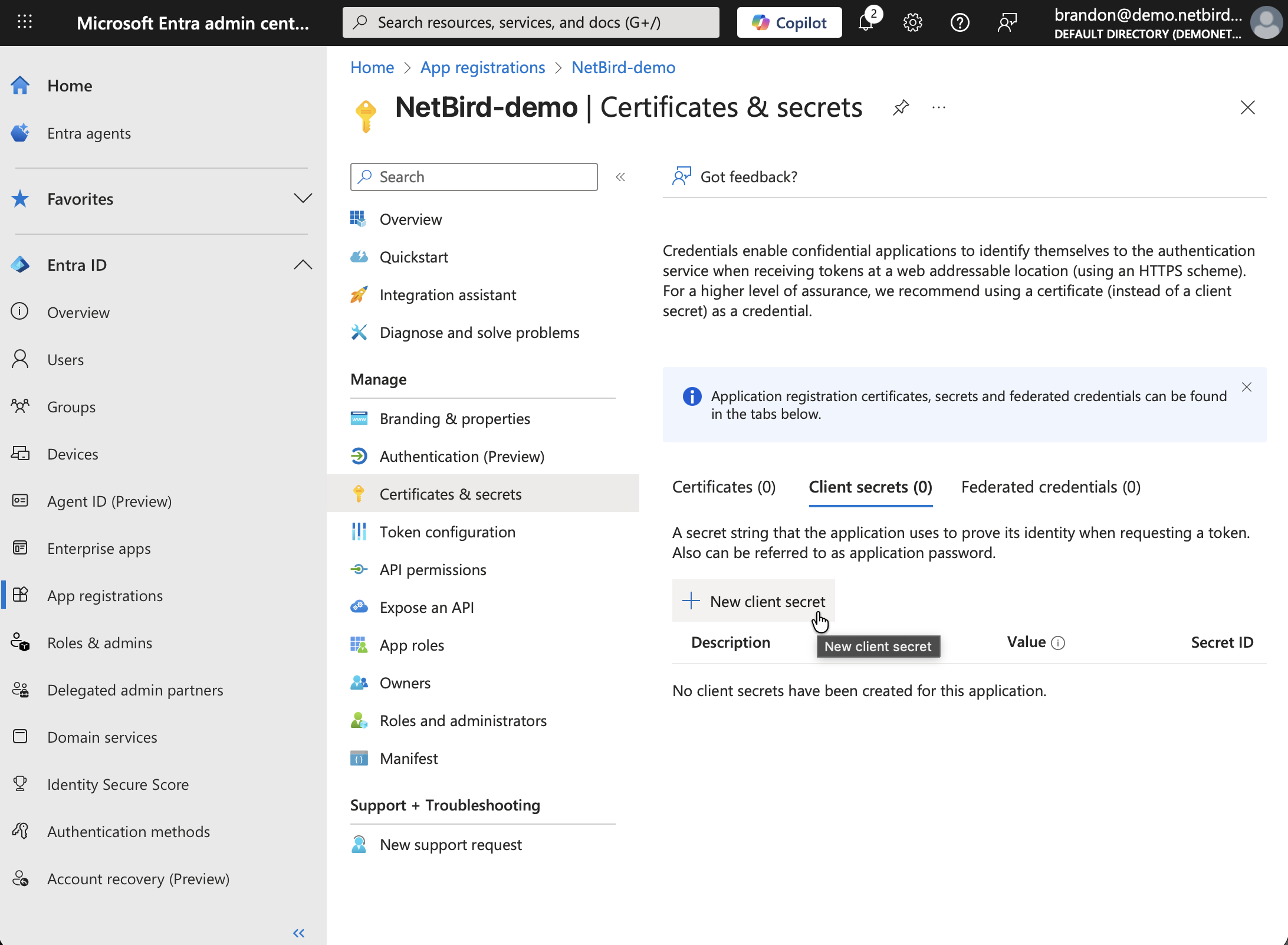Click the help question mark icon
The height and width of the screenshot is (945, 1288).
click(960, 23)
